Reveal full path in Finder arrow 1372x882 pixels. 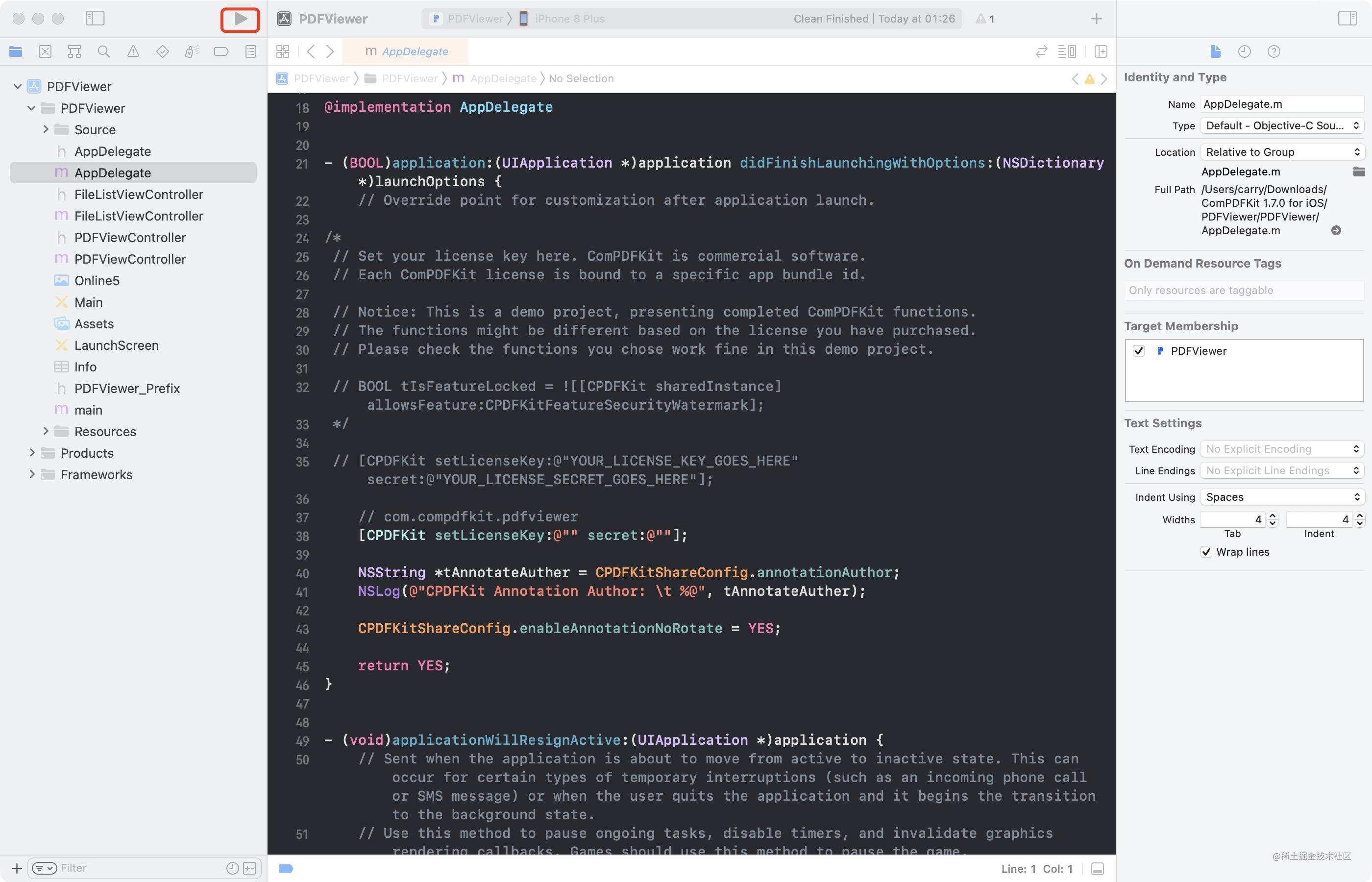point(1336,230)
